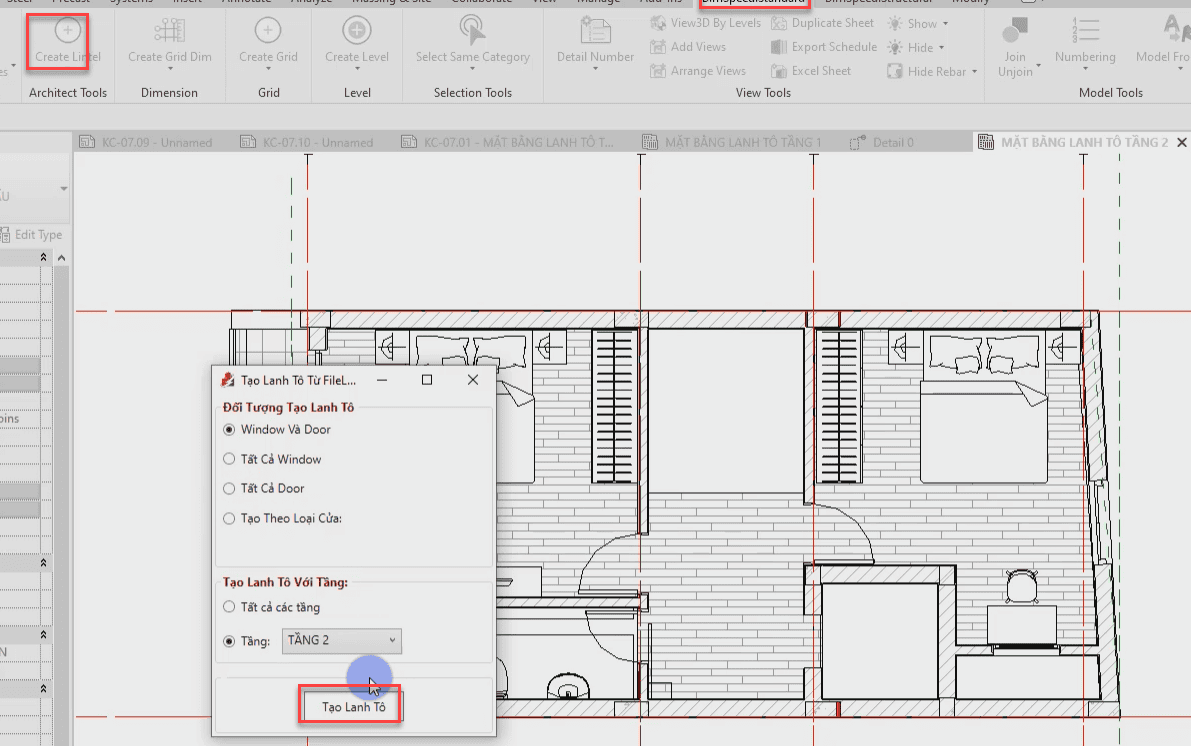Screen dimensions: 1191x746
Task: Select the Tất cả các tầng option
Action: pyautogui.click(x=230, y=608)
